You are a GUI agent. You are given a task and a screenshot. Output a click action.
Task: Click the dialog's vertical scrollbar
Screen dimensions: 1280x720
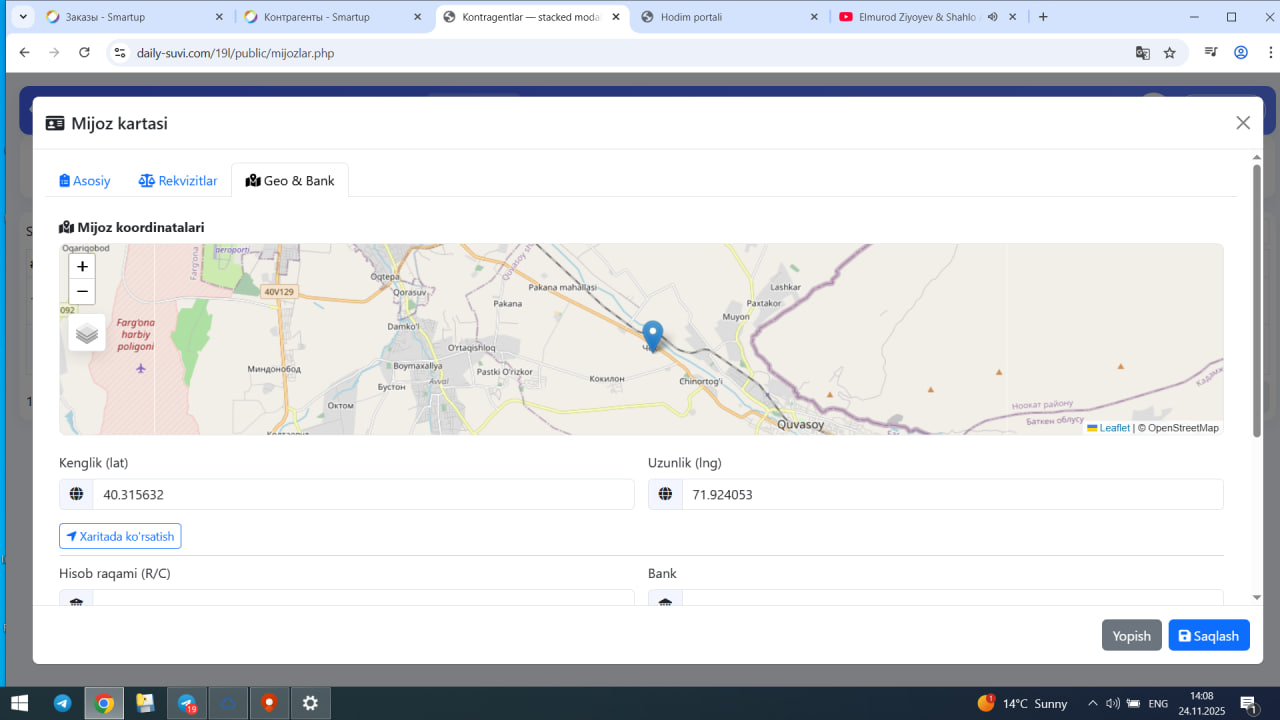click(x=1257, y=300)
